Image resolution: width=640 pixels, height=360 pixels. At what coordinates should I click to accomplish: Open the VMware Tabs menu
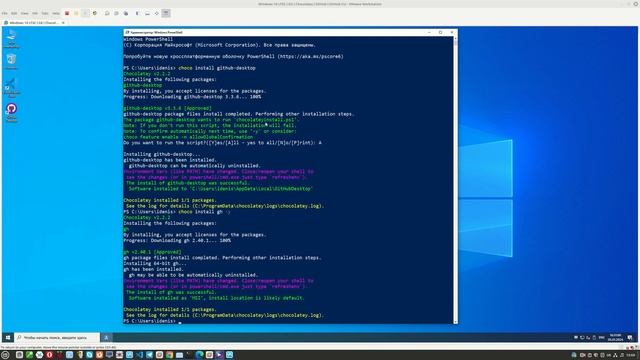click(x=45, y=13)
